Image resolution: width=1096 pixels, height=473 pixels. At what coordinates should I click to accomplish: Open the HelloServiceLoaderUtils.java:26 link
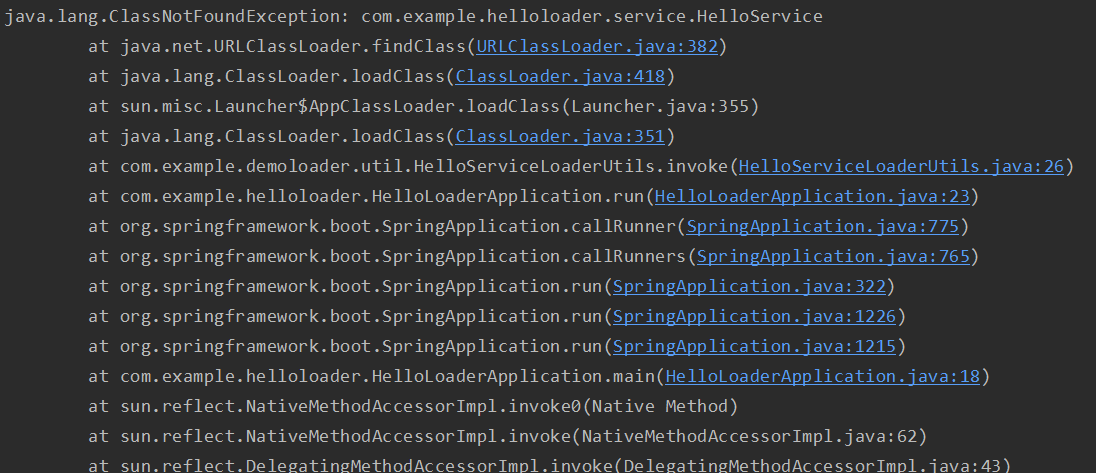(901, 167)
